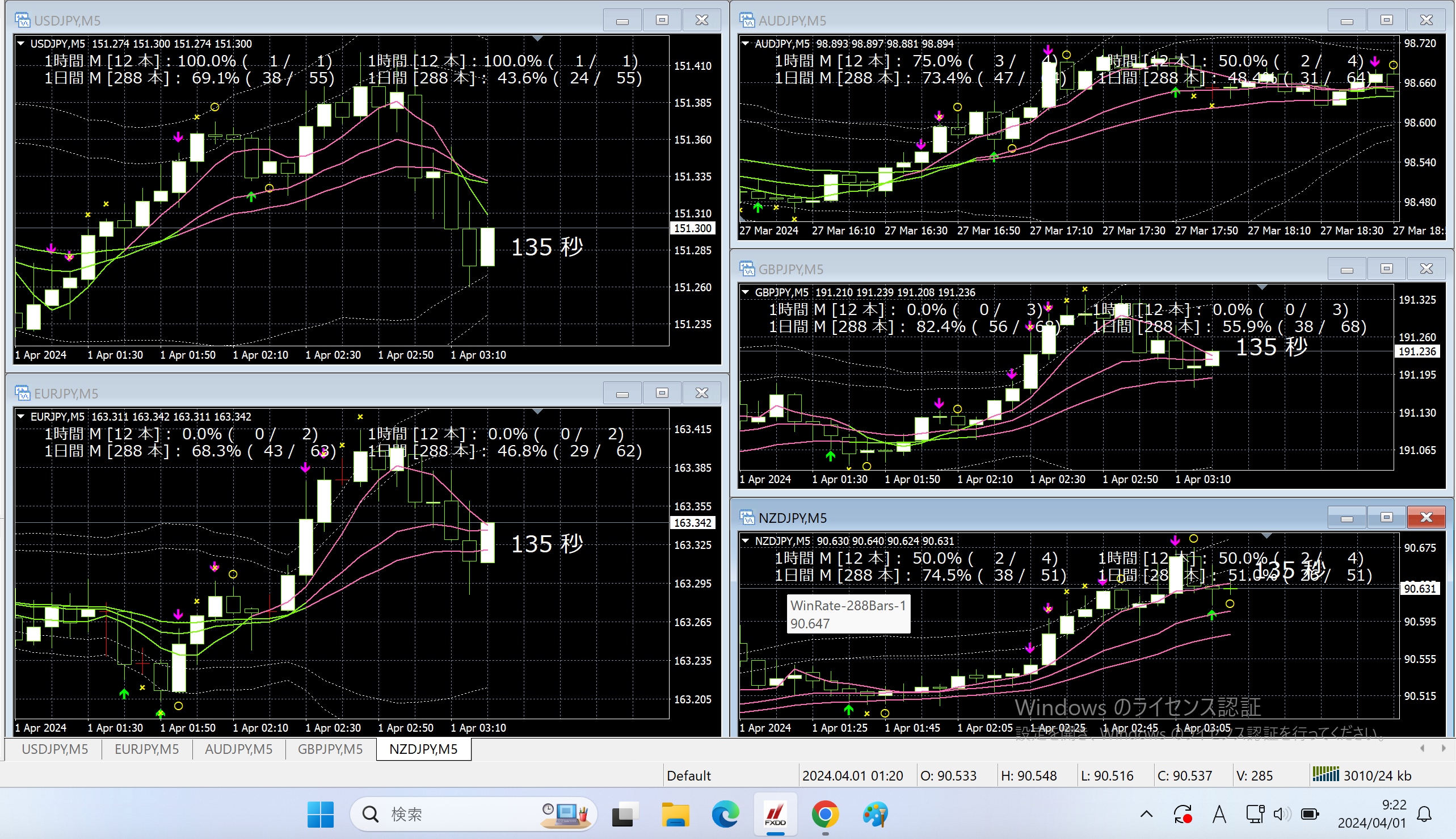Toggle the IME input mode A indicator
1456x839 pixels.
pos(1219,814)
